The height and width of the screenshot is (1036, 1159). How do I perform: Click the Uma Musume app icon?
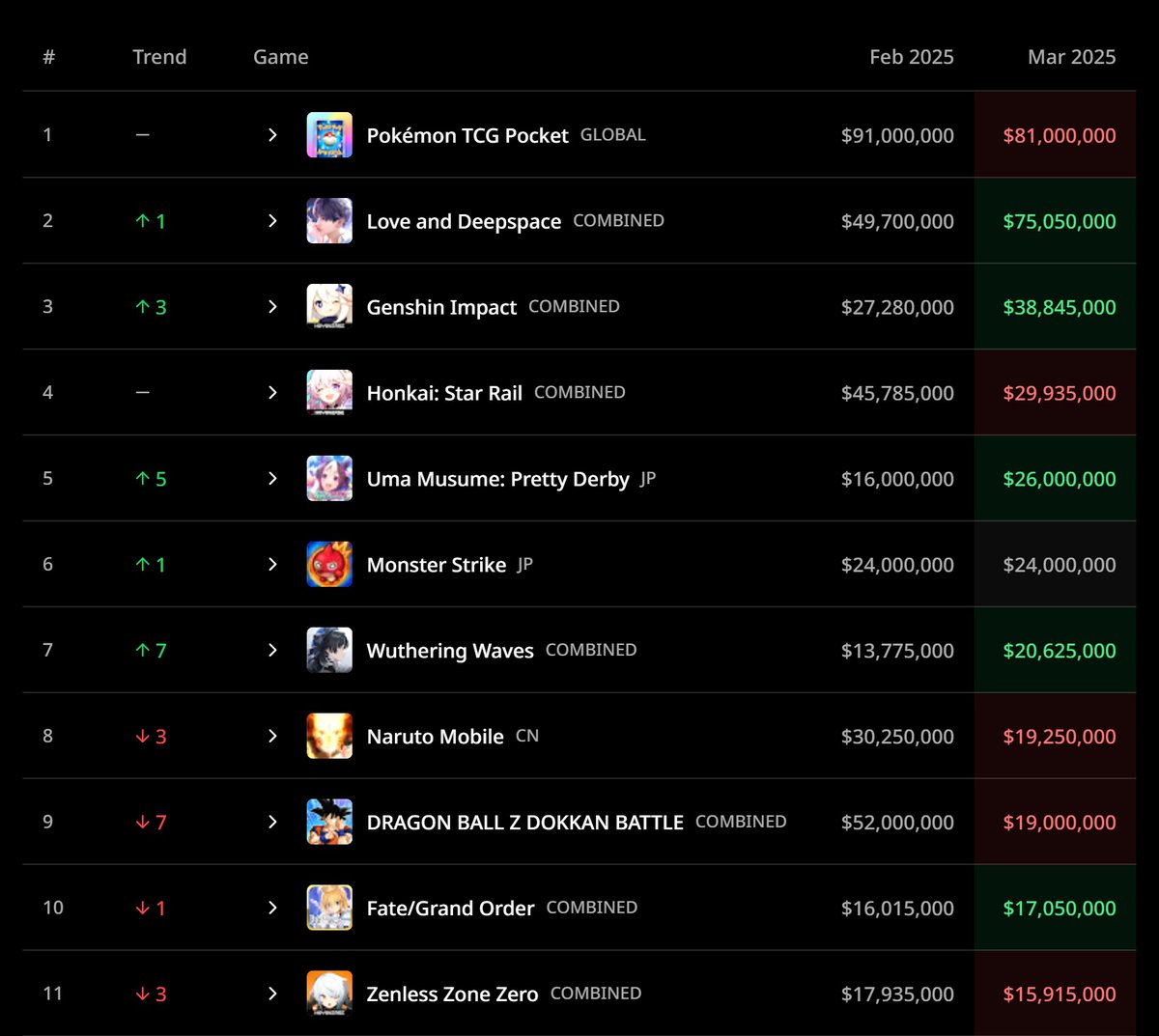pyautogui.click(x=329, y=479)
